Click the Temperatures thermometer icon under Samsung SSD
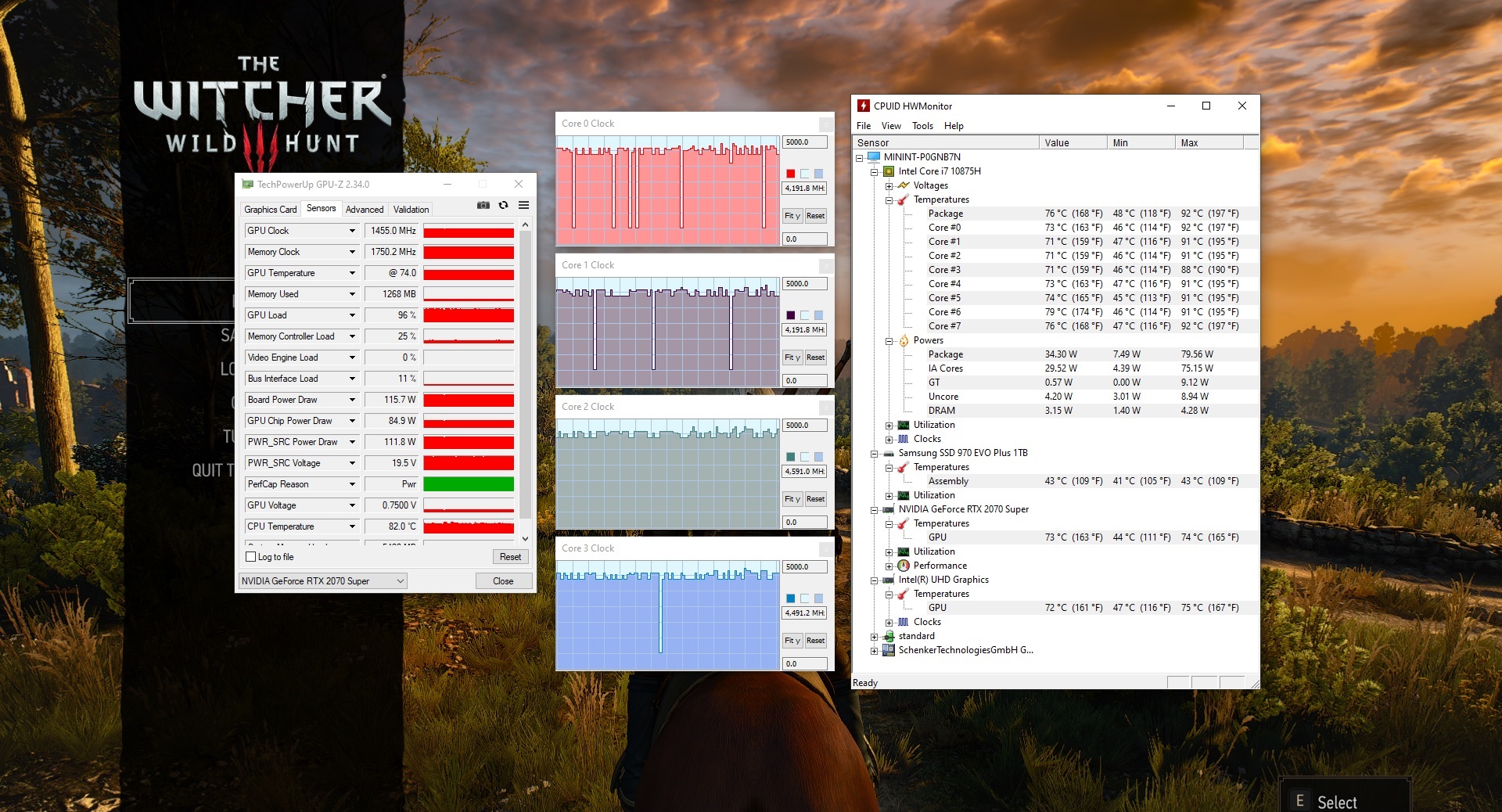1502x812 pixels. pos(904,467)
